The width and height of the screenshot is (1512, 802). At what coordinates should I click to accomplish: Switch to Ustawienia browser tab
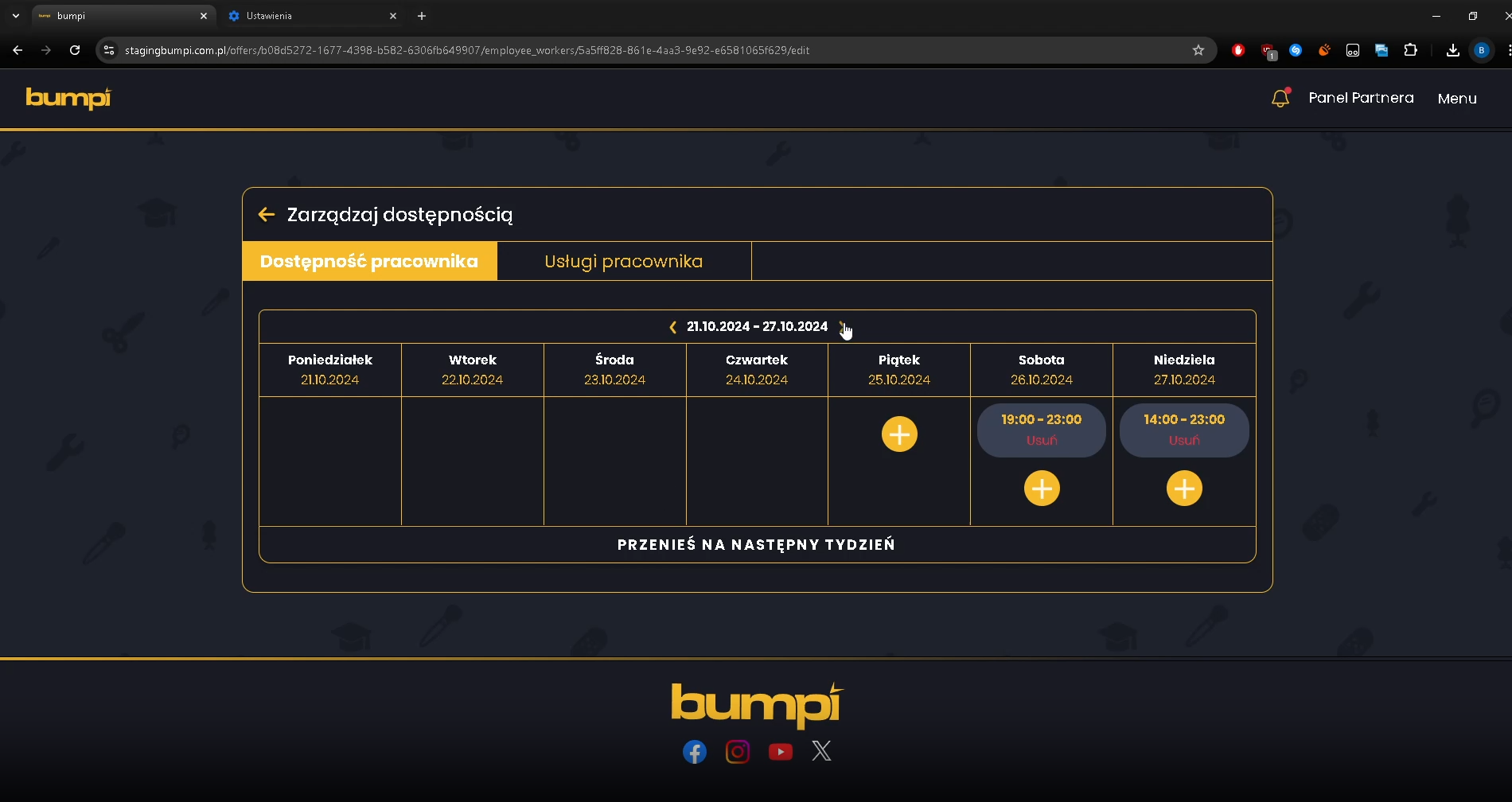pyautogui.click(x=312, y=16)
